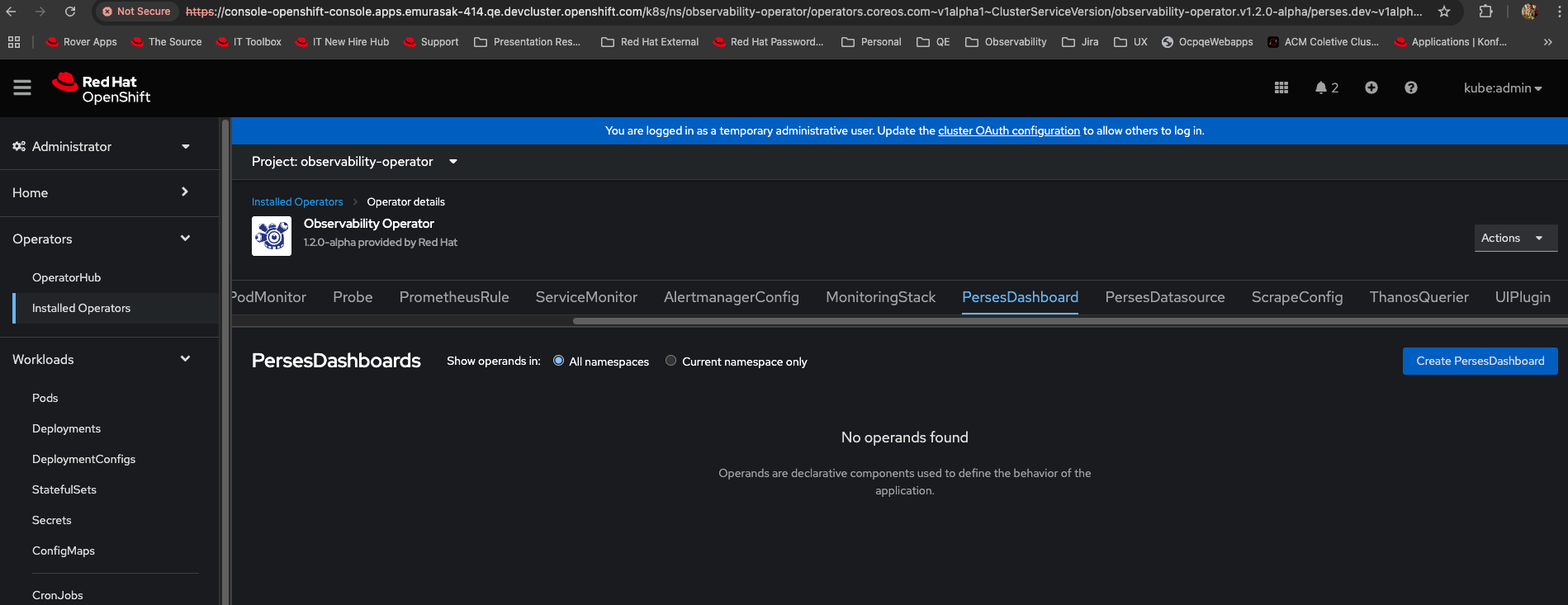Open the Observability bookmarks folder
Image resolution: width=1568 pixels, height=605 pixels.
point(1006,42)
